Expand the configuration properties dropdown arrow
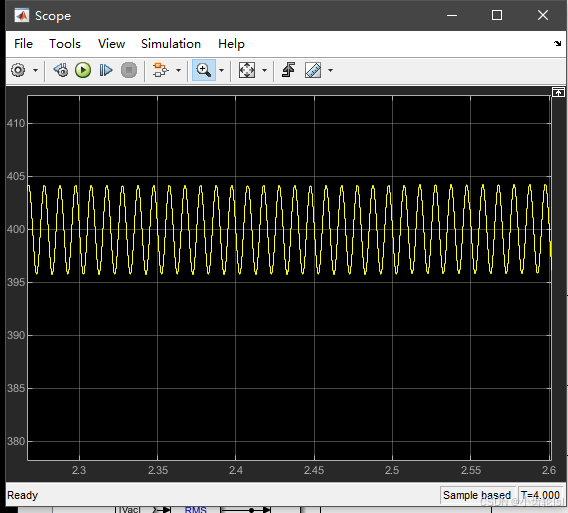The width and height of the screenshot is (568, 513). [35, 70]
